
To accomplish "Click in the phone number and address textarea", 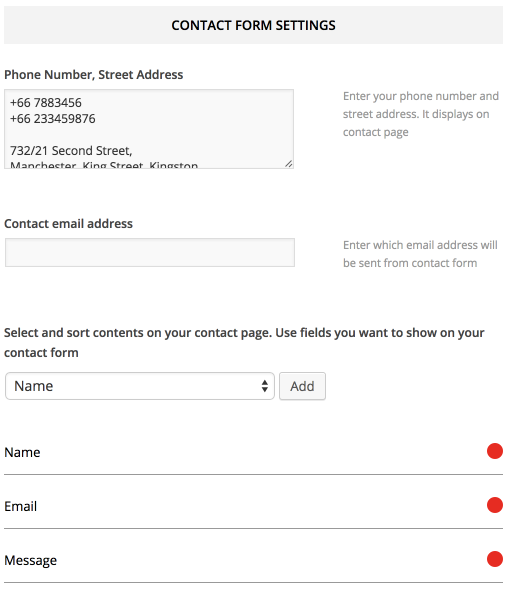I will click(149, 129).
